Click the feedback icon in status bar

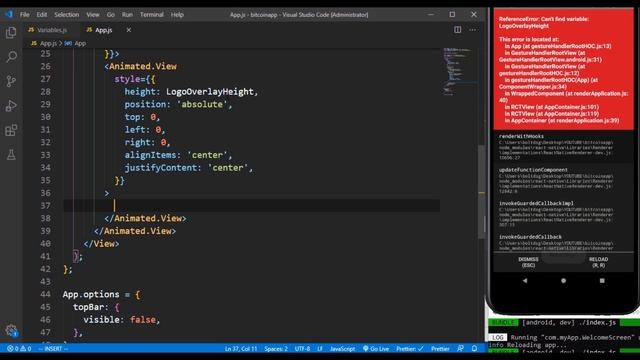coord(460,349)
